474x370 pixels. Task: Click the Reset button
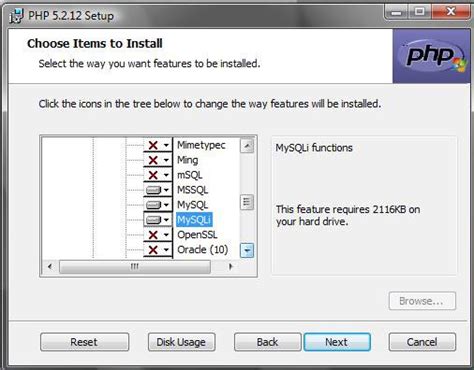pyautogui.click(x=84, y=342)
